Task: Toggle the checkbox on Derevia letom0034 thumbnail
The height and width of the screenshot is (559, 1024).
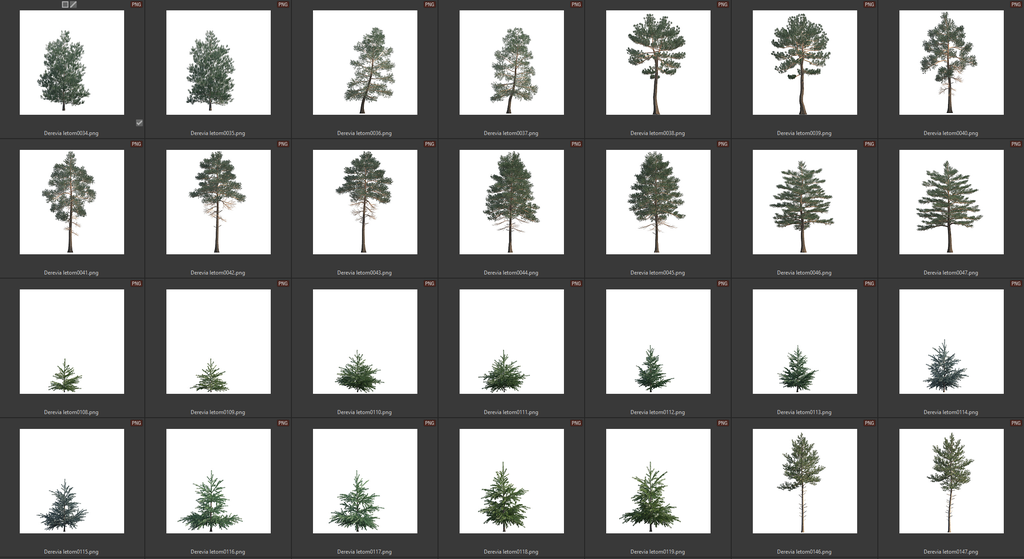Action: coord(139,123)
